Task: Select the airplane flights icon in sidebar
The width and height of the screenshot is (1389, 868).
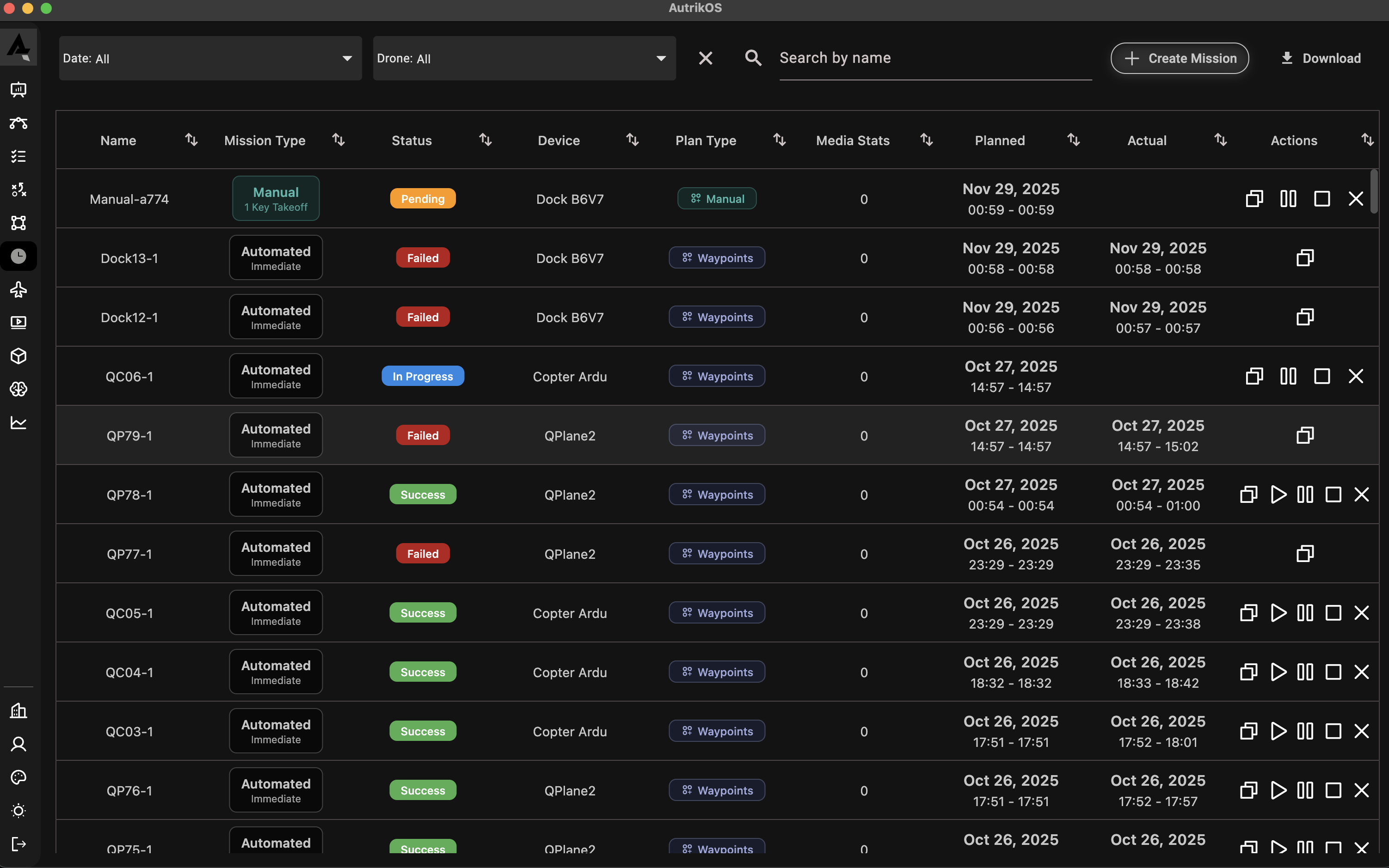Action: click(19, 290)
